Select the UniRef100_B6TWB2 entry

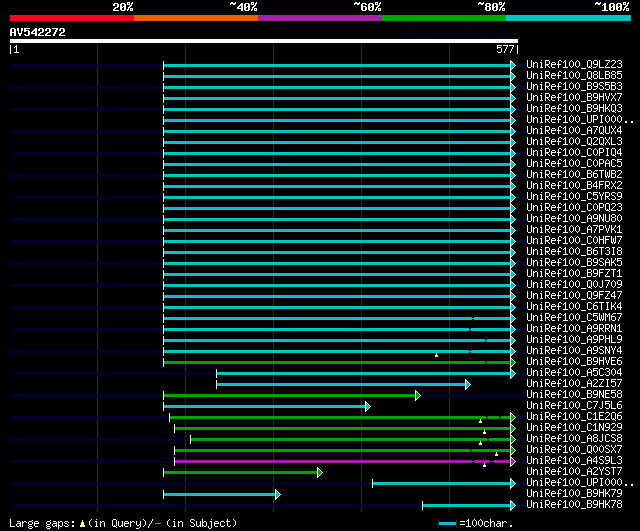(x=574, y=175)
